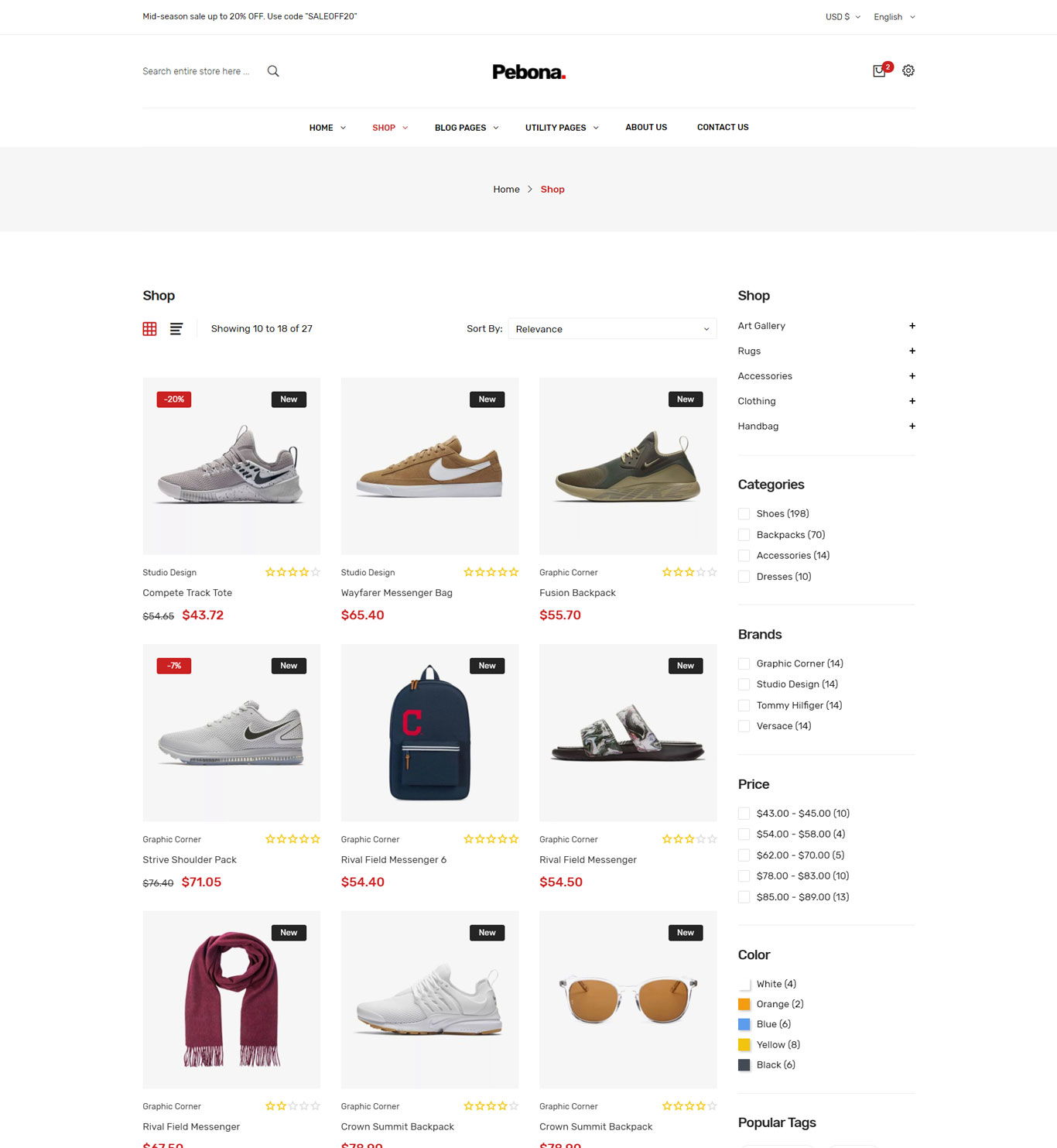The height and width of the screenshot is (1148, 1057).
Task: Open the USD $ currency dropdown
Action: pos(843,17)
